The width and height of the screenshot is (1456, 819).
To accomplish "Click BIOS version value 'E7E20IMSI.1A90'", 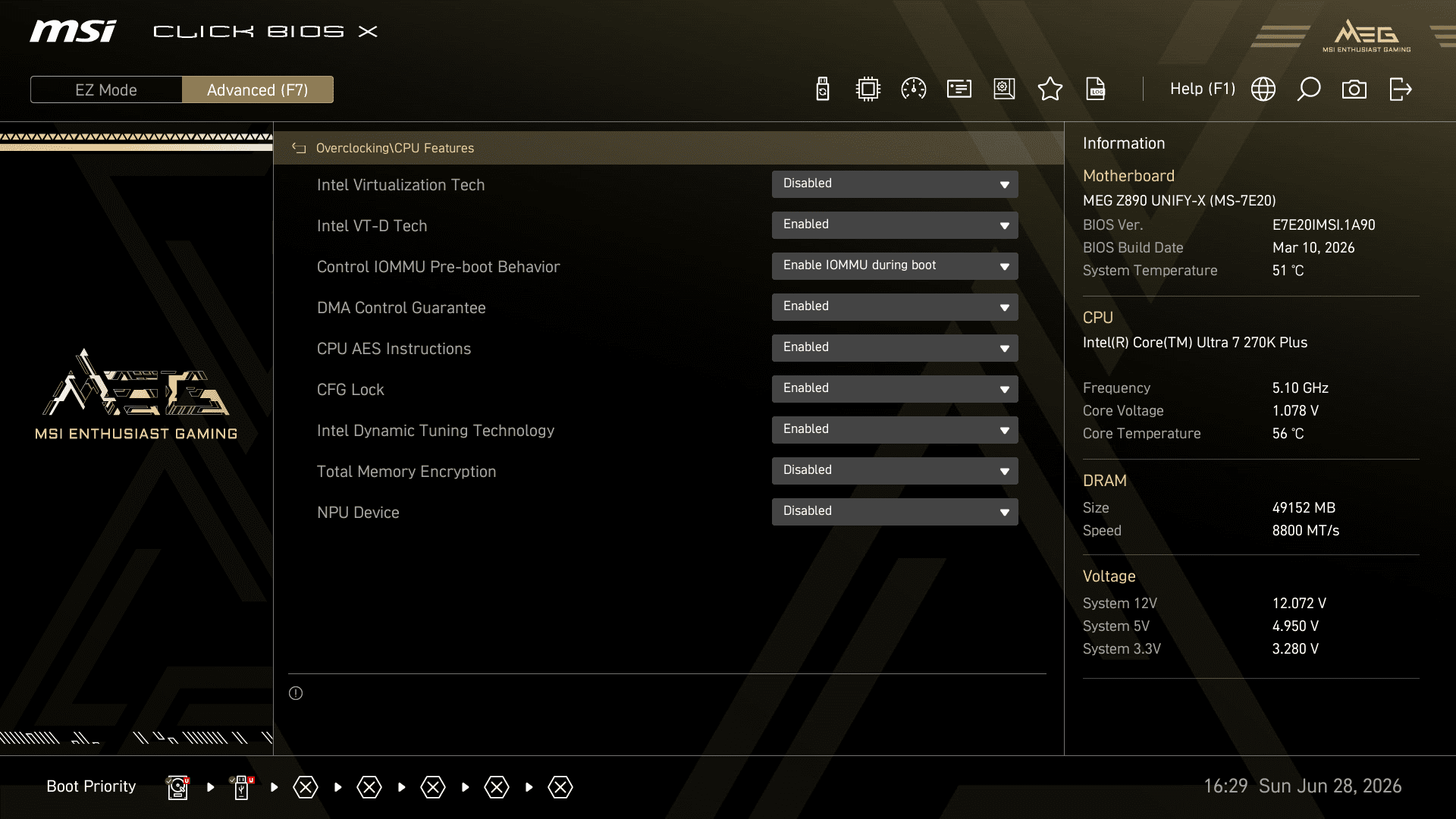I will coord(1323,225).
